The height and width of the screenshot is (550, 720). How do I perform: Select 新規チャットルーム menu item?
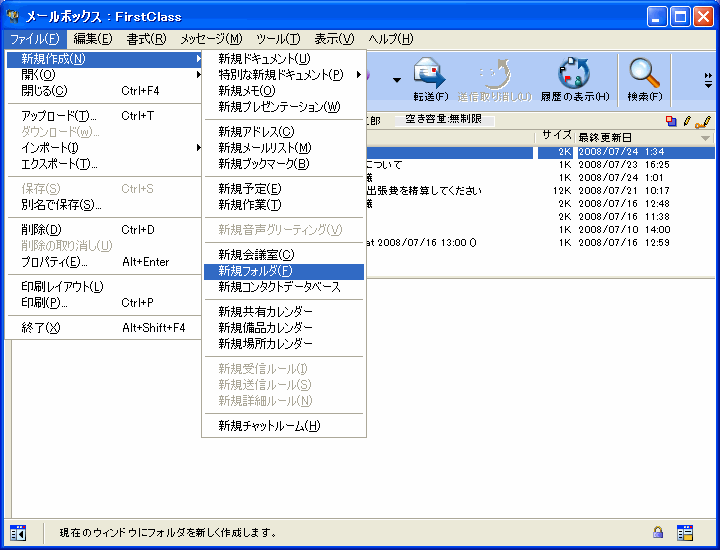pos(269,426)
